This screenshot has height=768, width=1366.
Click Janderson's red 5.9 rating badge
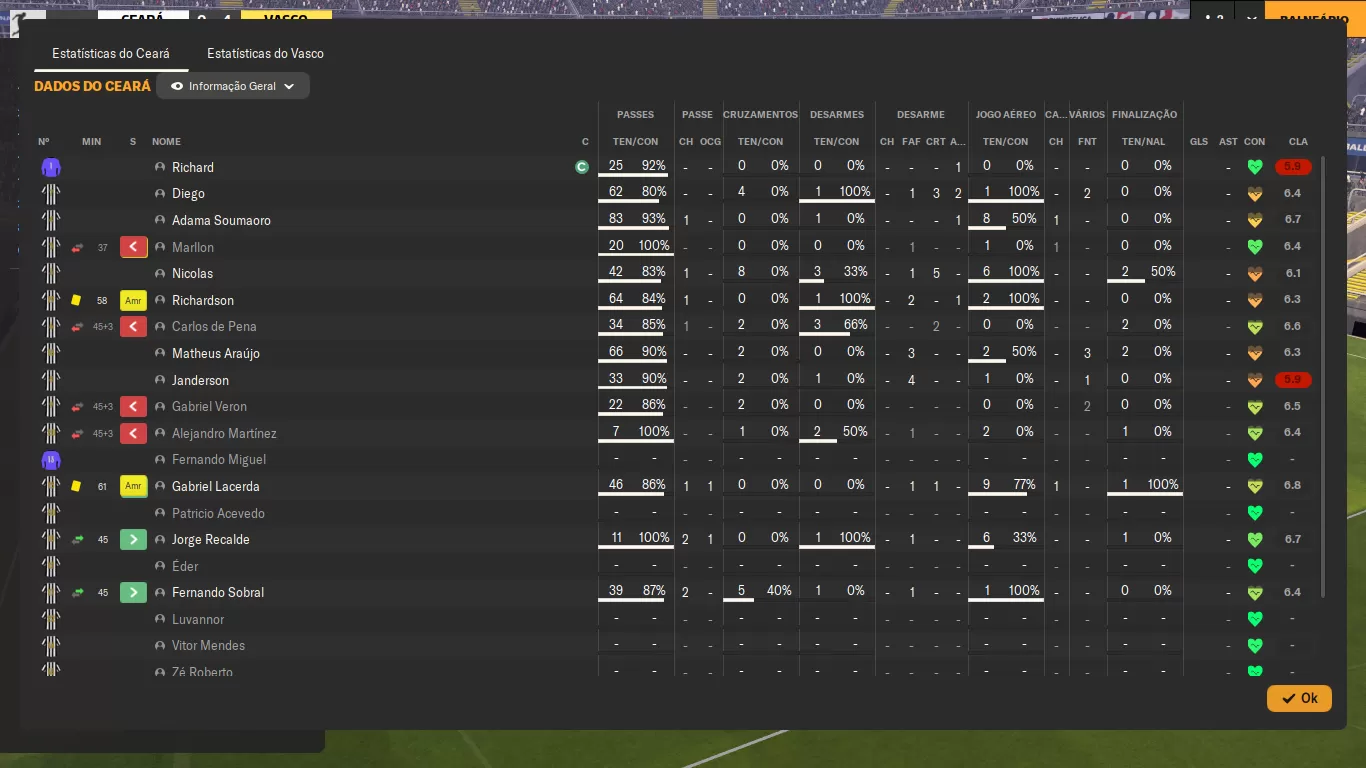[x=1292, y=380]
